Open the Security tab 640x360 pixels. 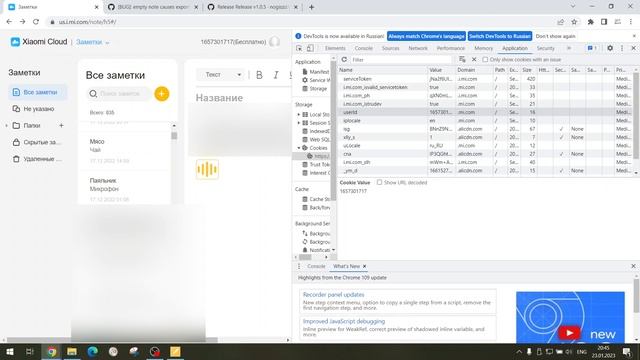point(545,48)
